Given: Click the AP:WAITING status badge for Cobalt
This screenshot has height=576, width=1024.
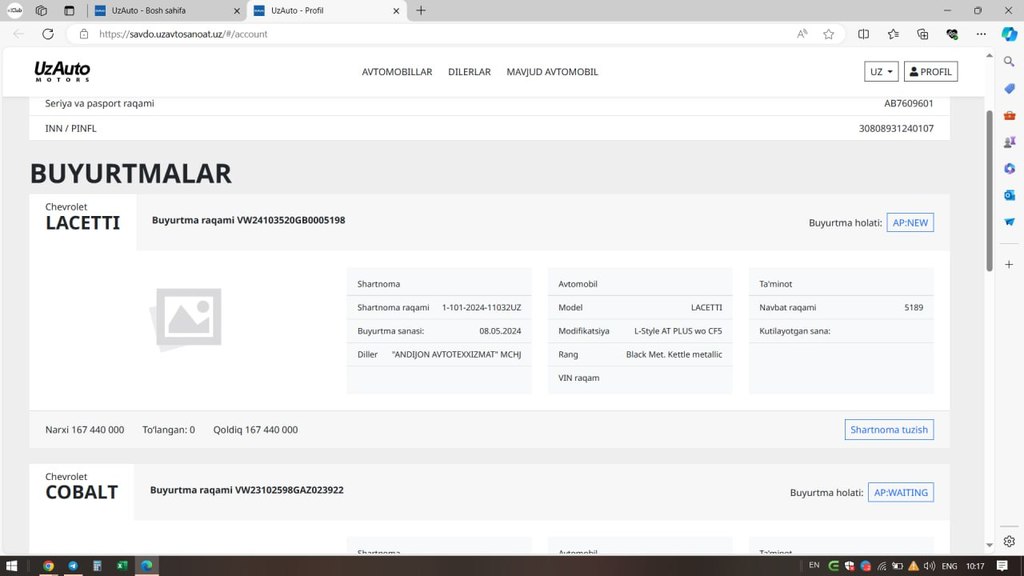Looking at the screenshot, I should tap(900, 492).
